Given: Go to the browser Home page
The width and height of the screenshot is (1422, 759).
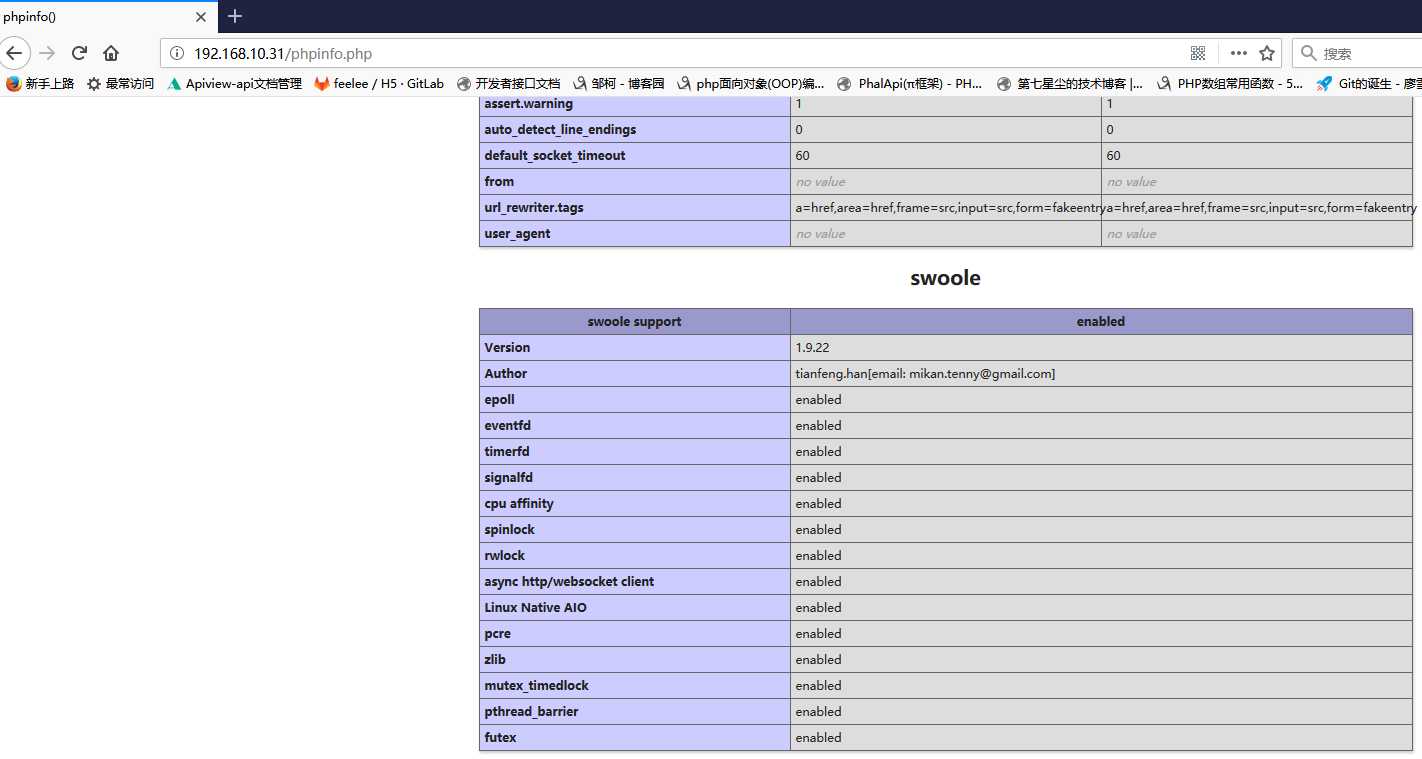Looking at the screenshot, I should pyautogui.click(x=111, y=53).
